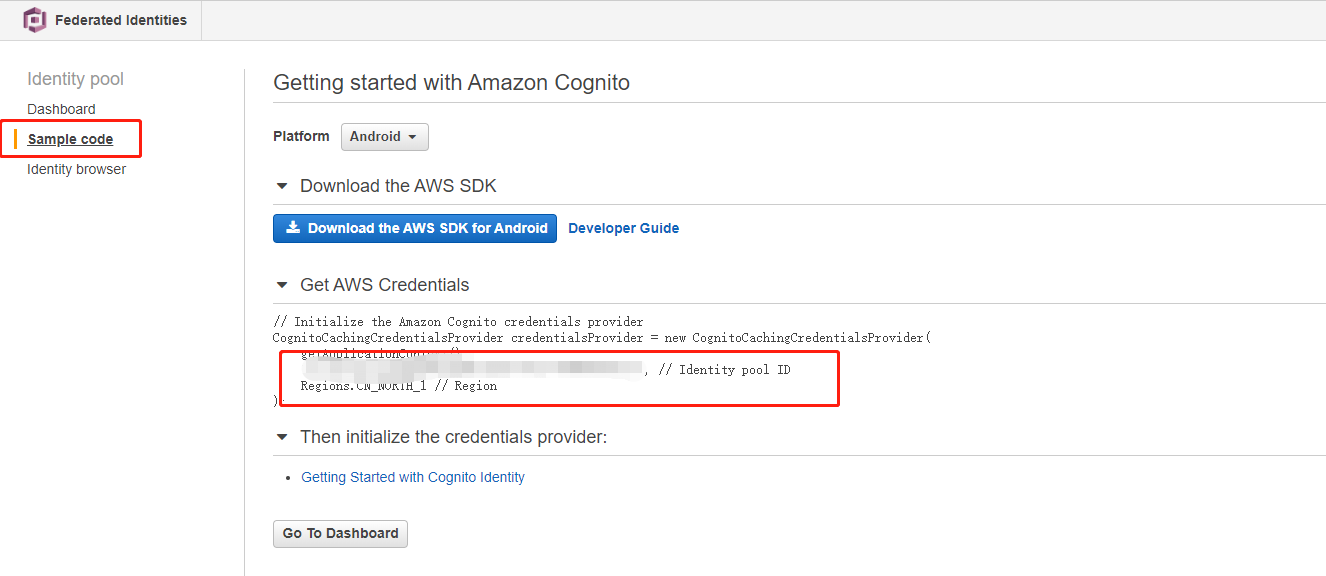This screenshot has width=1326, height=576.
Task: Collapse the Then initialize the credentials provider section
Action: (281, 437)
